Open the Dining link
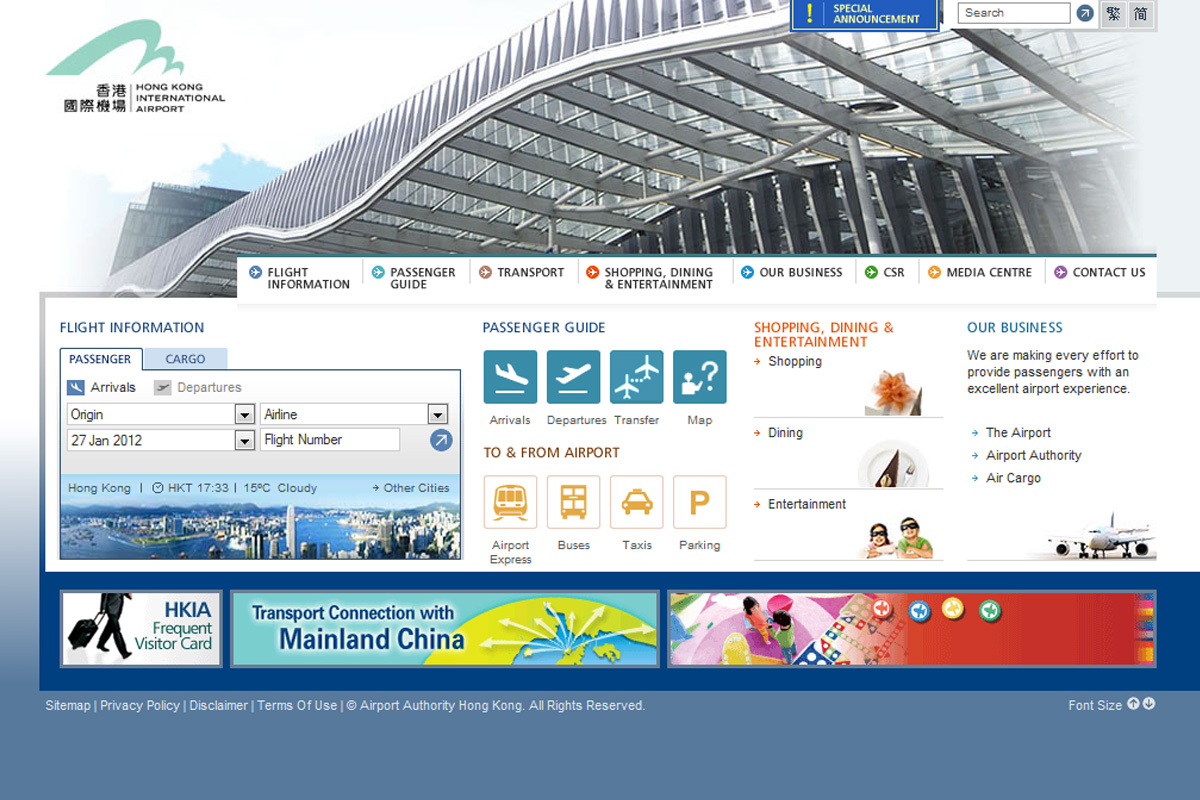Viewport: 1200px width, 800px height. coord(785,433)
